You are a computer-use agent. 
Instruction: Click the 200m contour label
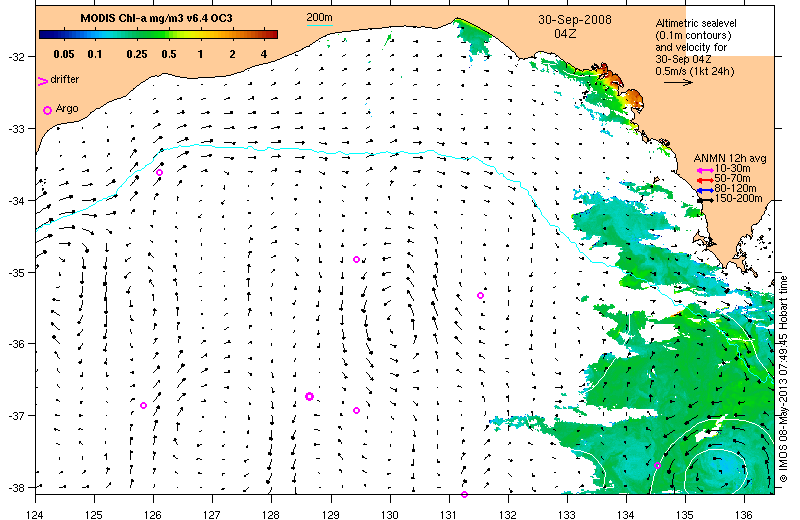(x=319, y=18)
